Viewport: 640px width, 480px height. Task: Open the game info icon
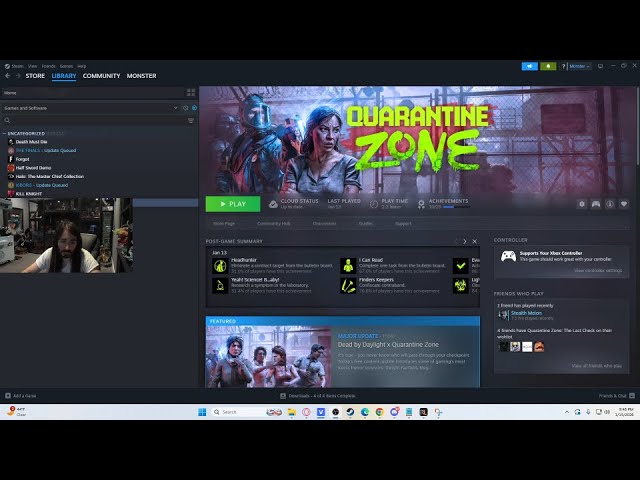tap(610, 204)
